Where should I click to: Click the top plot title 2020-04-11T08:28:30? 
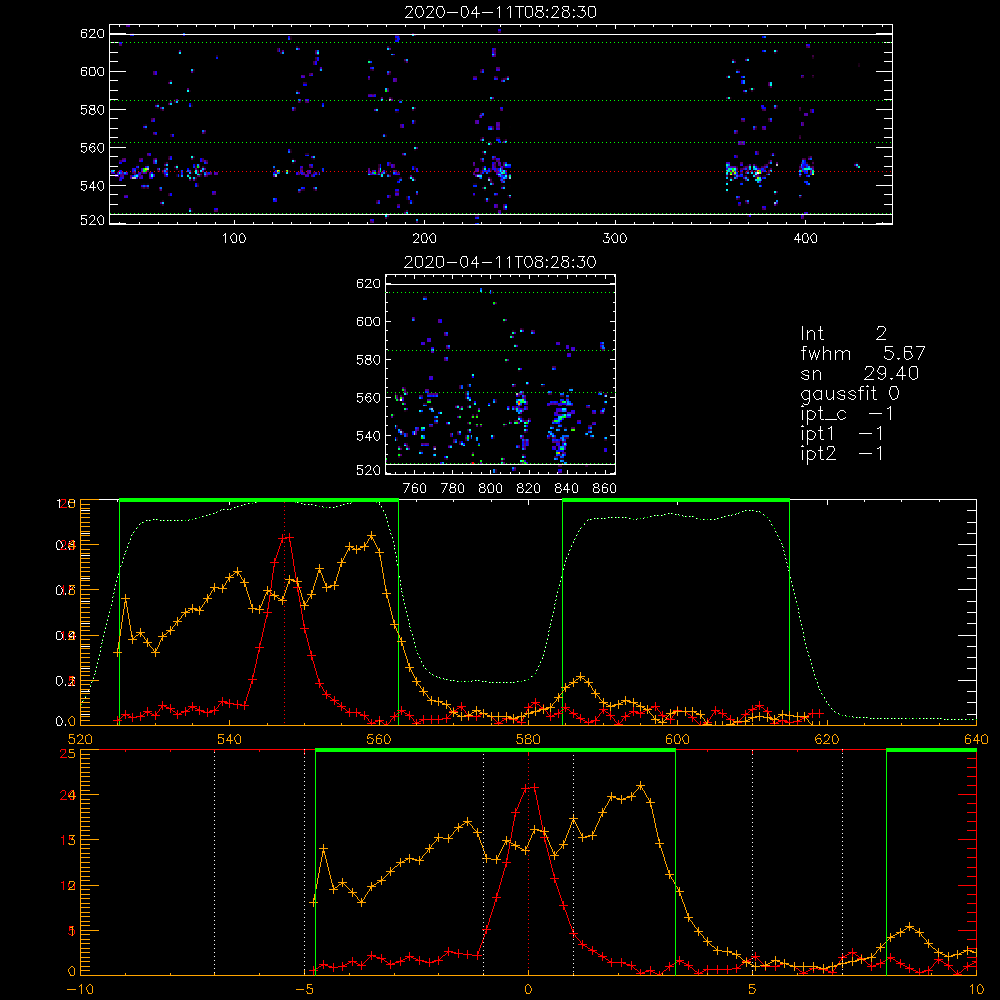[x=501, y=12]
